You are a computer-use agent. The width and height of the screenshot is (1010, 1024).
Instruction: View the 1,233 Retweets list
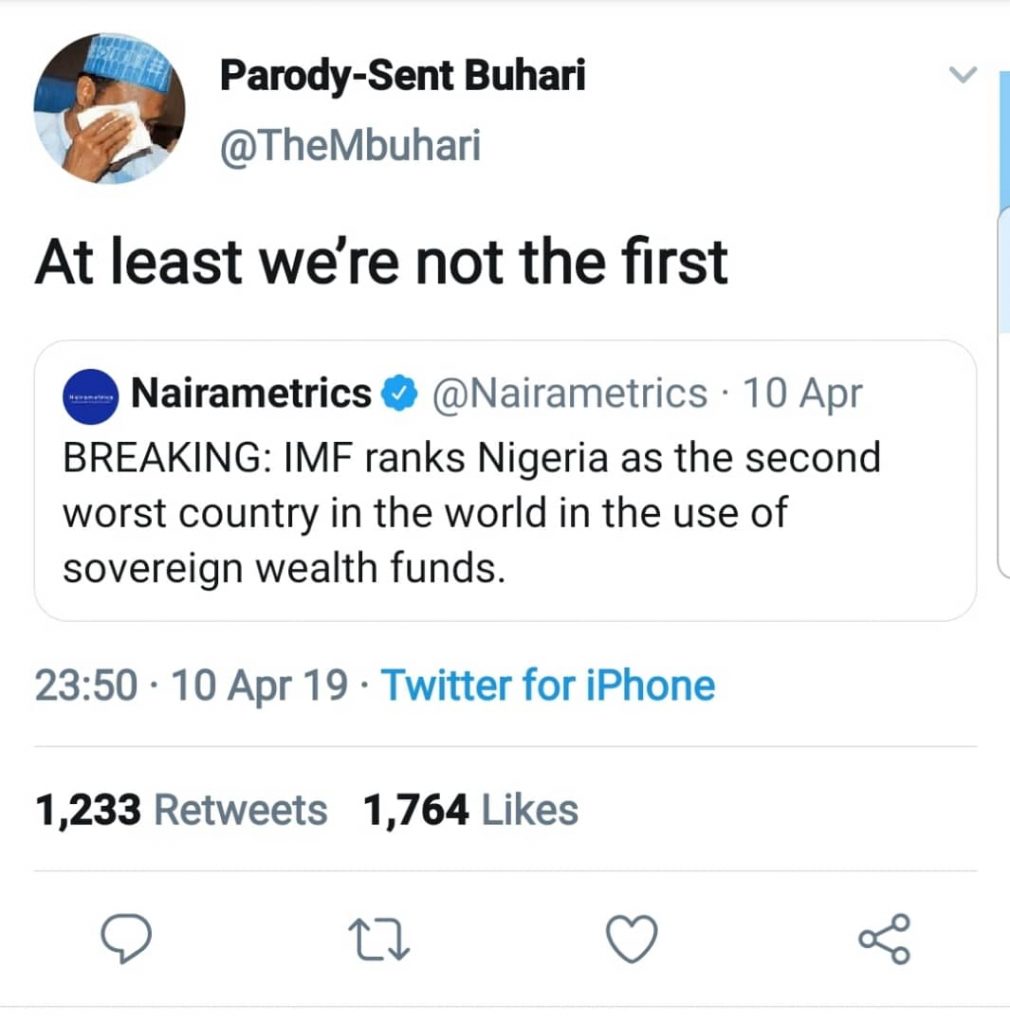[x=181, y=810]
